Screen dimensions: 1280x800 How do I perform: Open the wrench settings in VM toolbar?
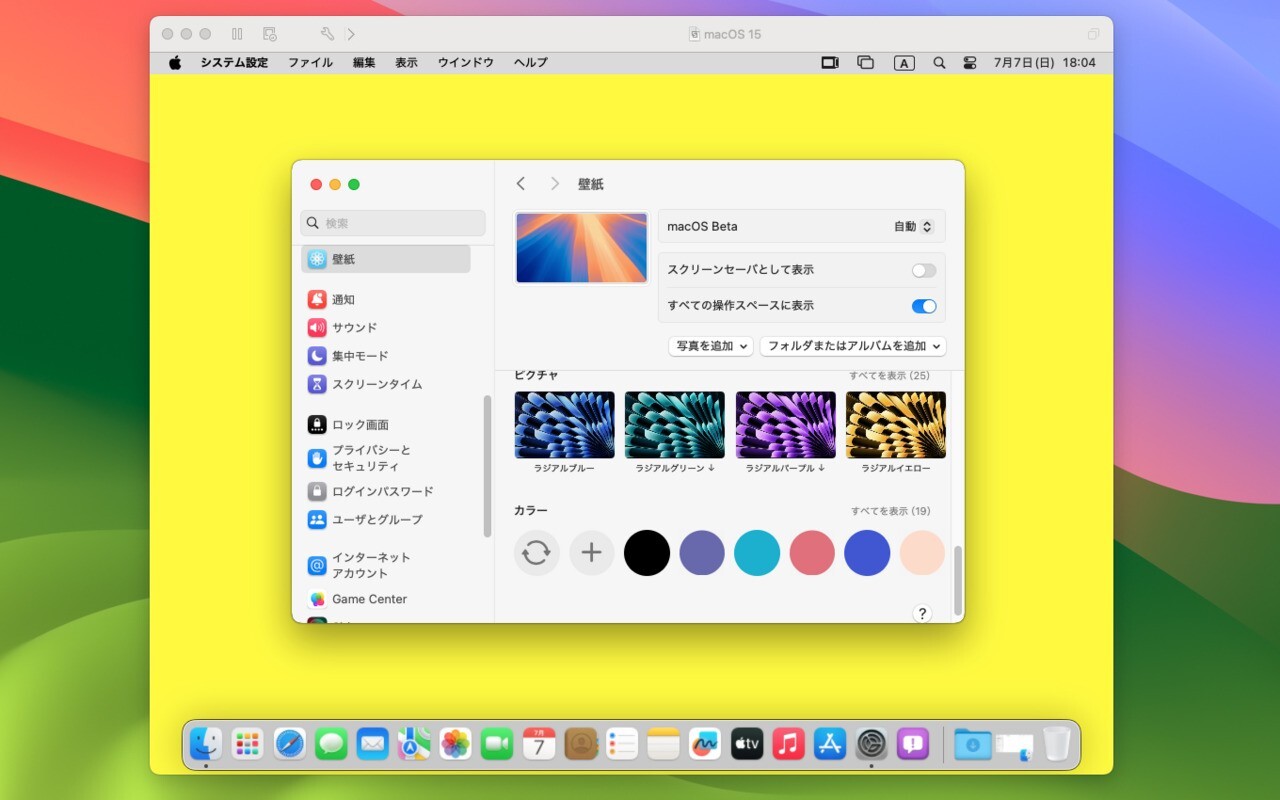(x=327, y=34)
